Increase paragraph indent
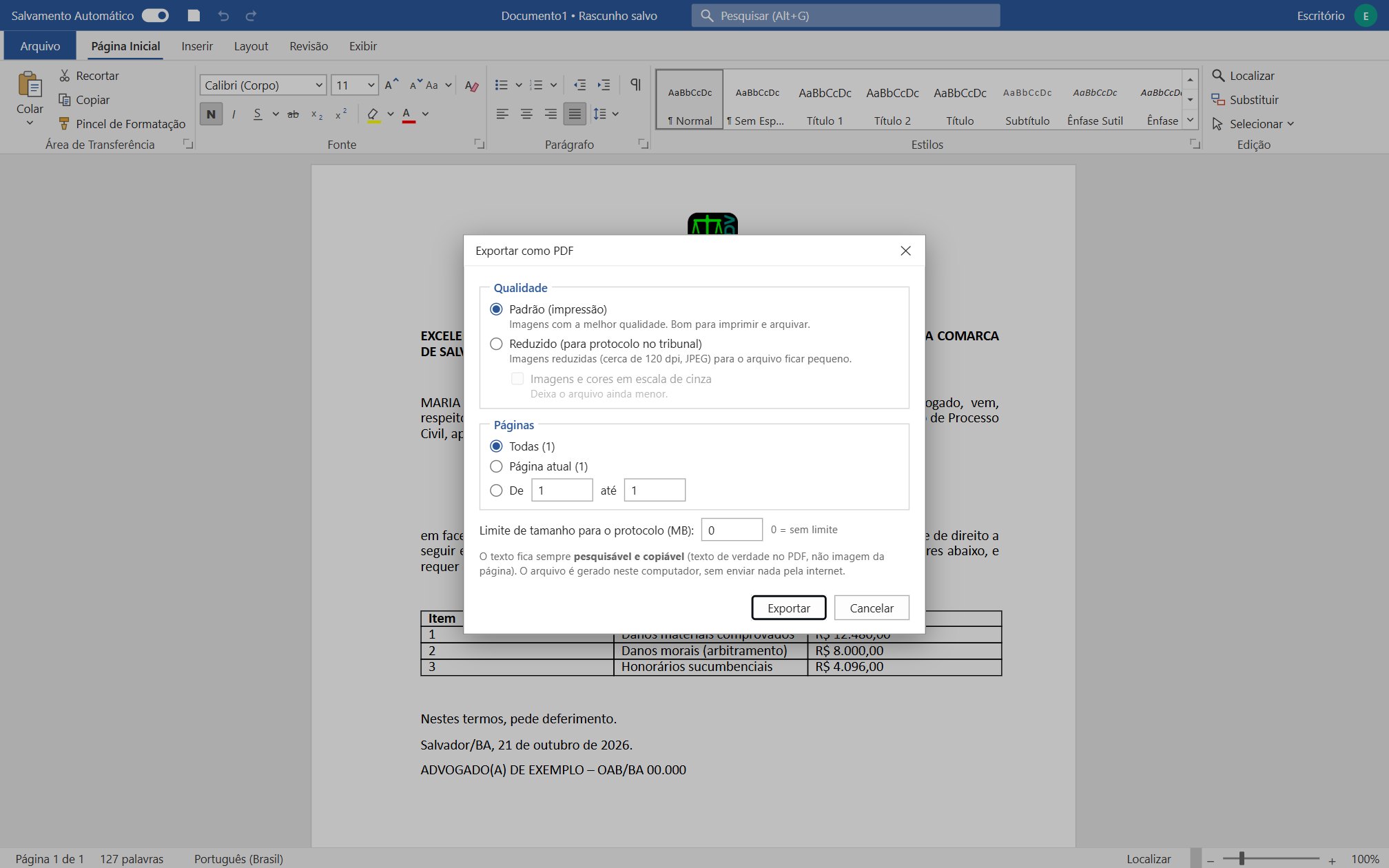This screenshot has width=1389, height=868. click(x=604, y=85)
